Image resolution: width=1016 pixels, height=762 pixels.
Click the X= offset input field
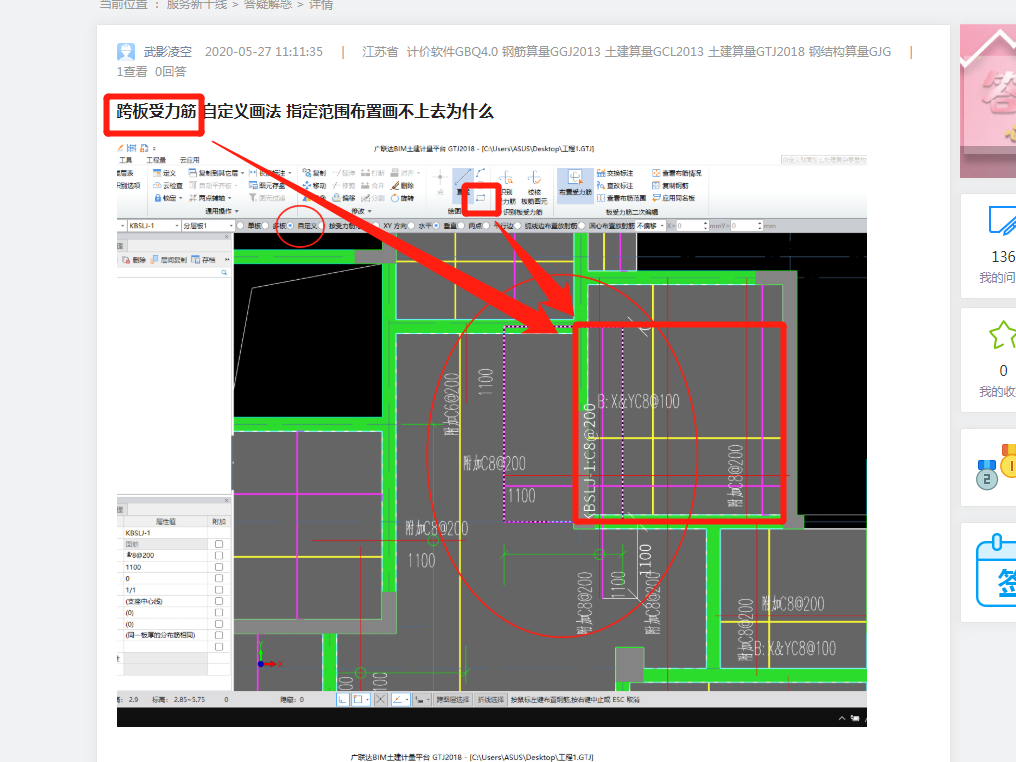pos(692,225)
